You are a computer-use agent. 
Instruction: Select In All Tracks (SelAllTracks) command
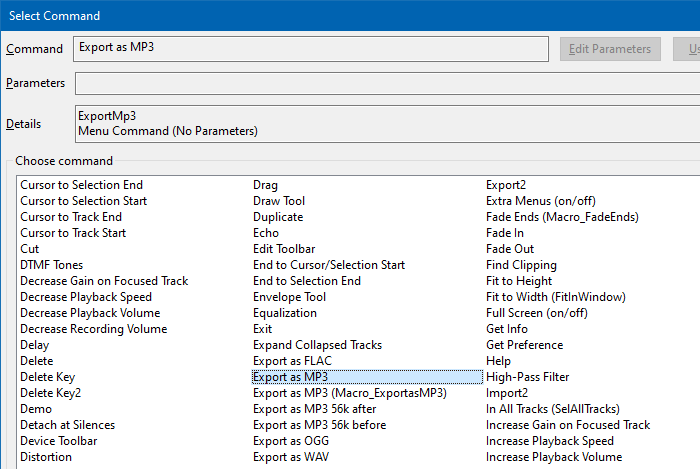coord(553,409)
